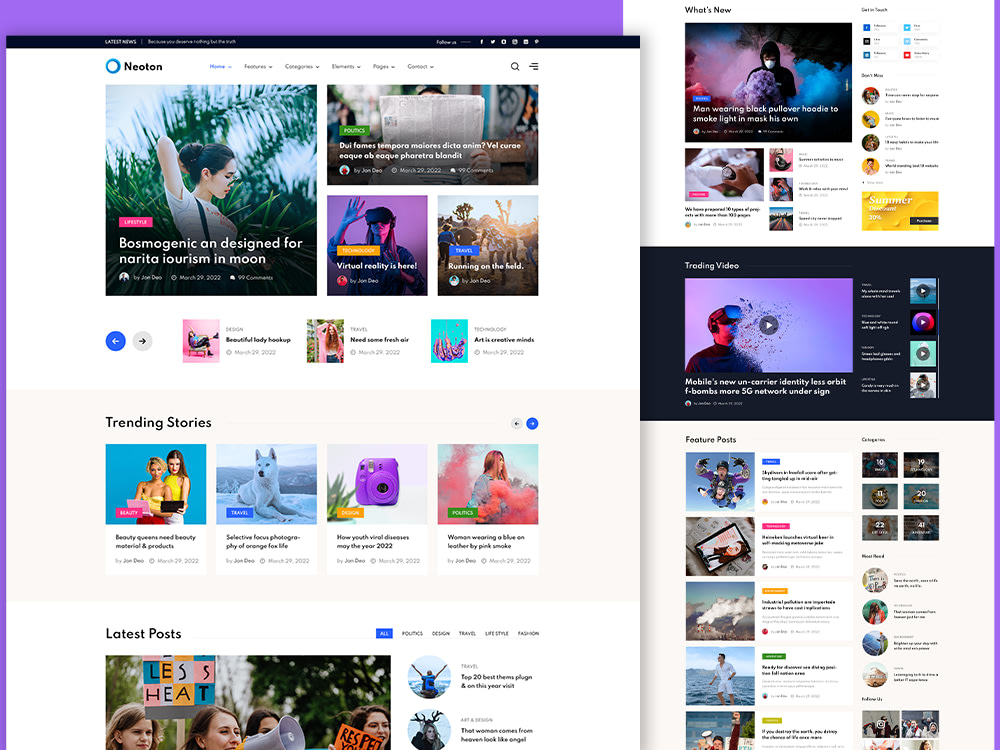Image resolution: width=1000 pixels, height=750 pixels.
Task: Click the blue previous arrow below hero slider
Action: (115, 341)
